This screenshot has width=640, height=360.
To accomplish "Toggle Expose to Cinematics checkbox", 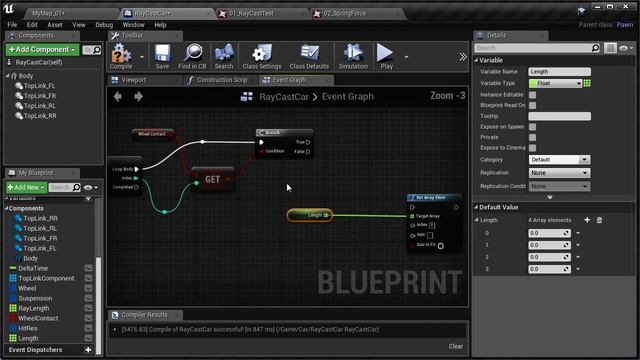I will (x=532, y=148).
